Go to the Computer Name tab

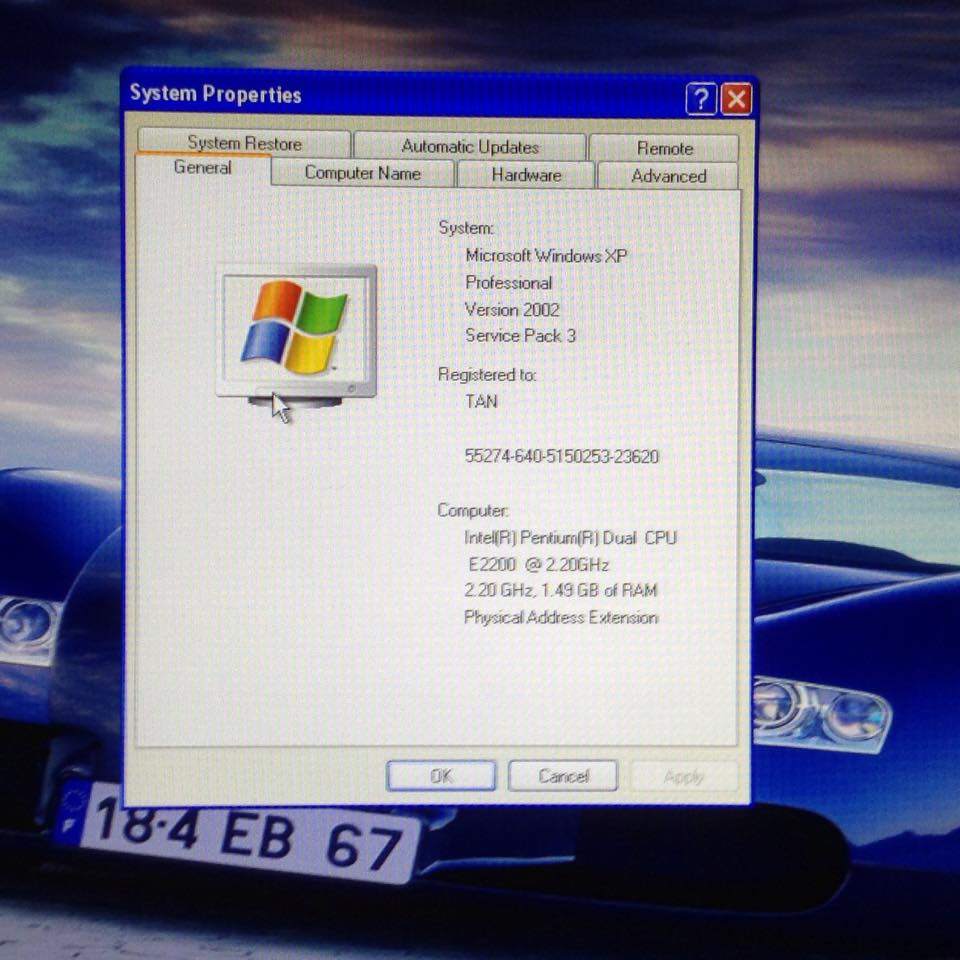(362, 173)
